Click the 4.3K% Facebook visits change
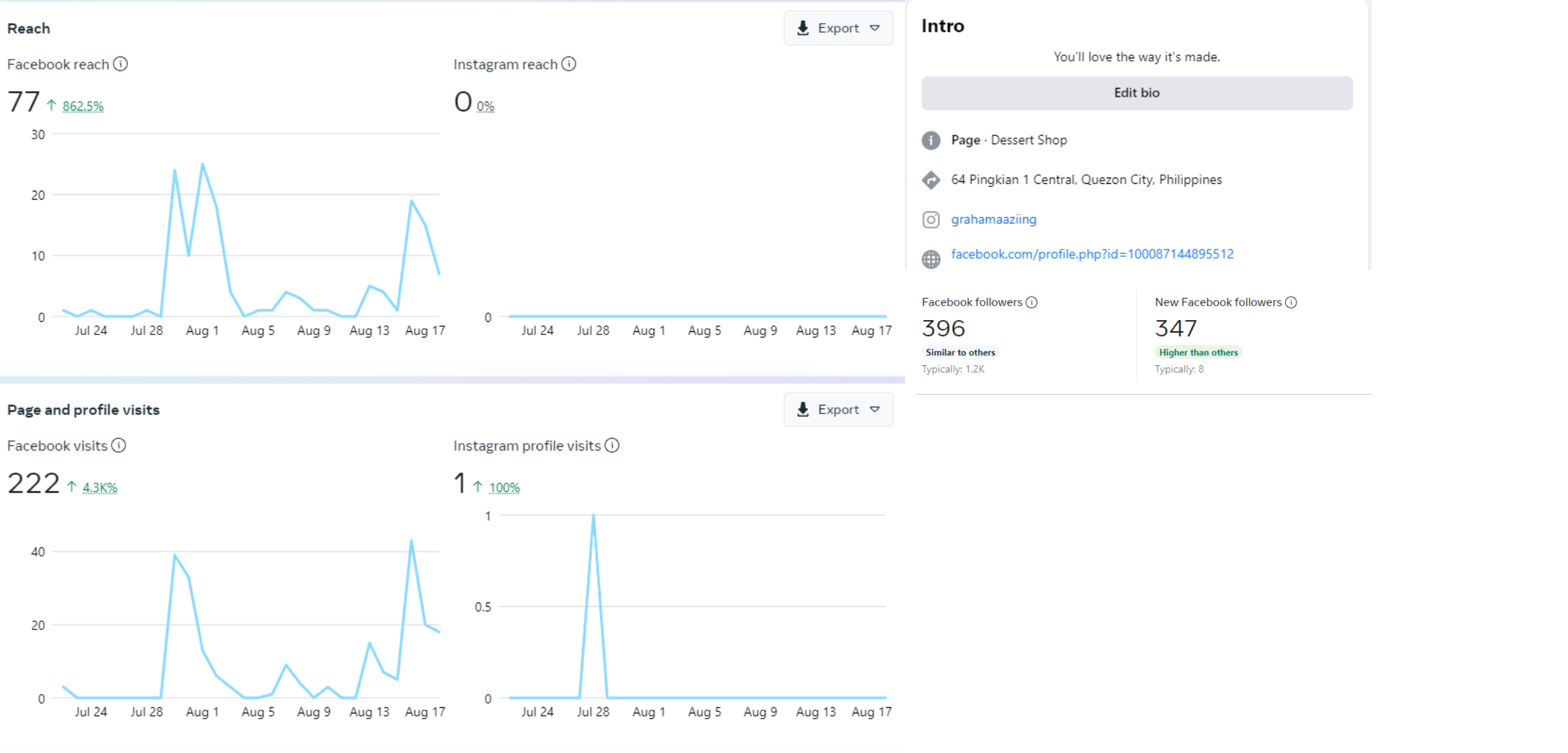The width and height of the screenshot is (1568, 753). click(x=100, y=488)
